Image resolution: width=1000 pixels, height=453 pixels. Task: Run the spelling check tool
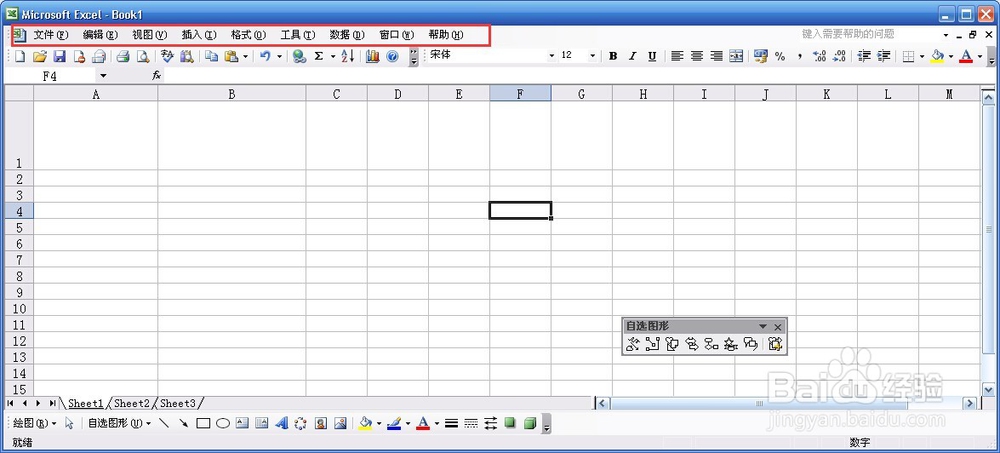coord(167,57)
